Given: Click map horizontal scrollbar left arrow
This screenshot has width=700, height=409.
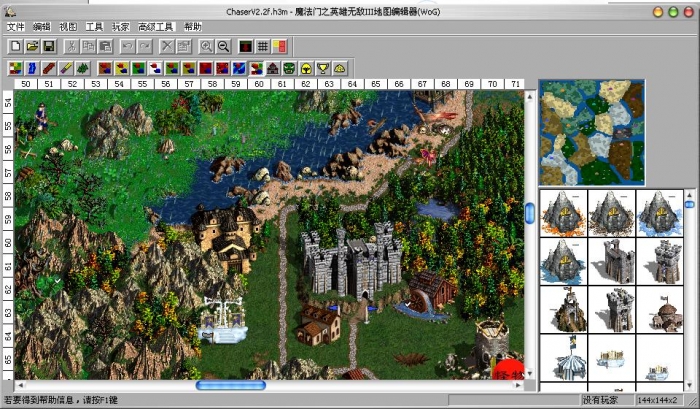Looking at the screenshot, I should [x=21, y=384].
